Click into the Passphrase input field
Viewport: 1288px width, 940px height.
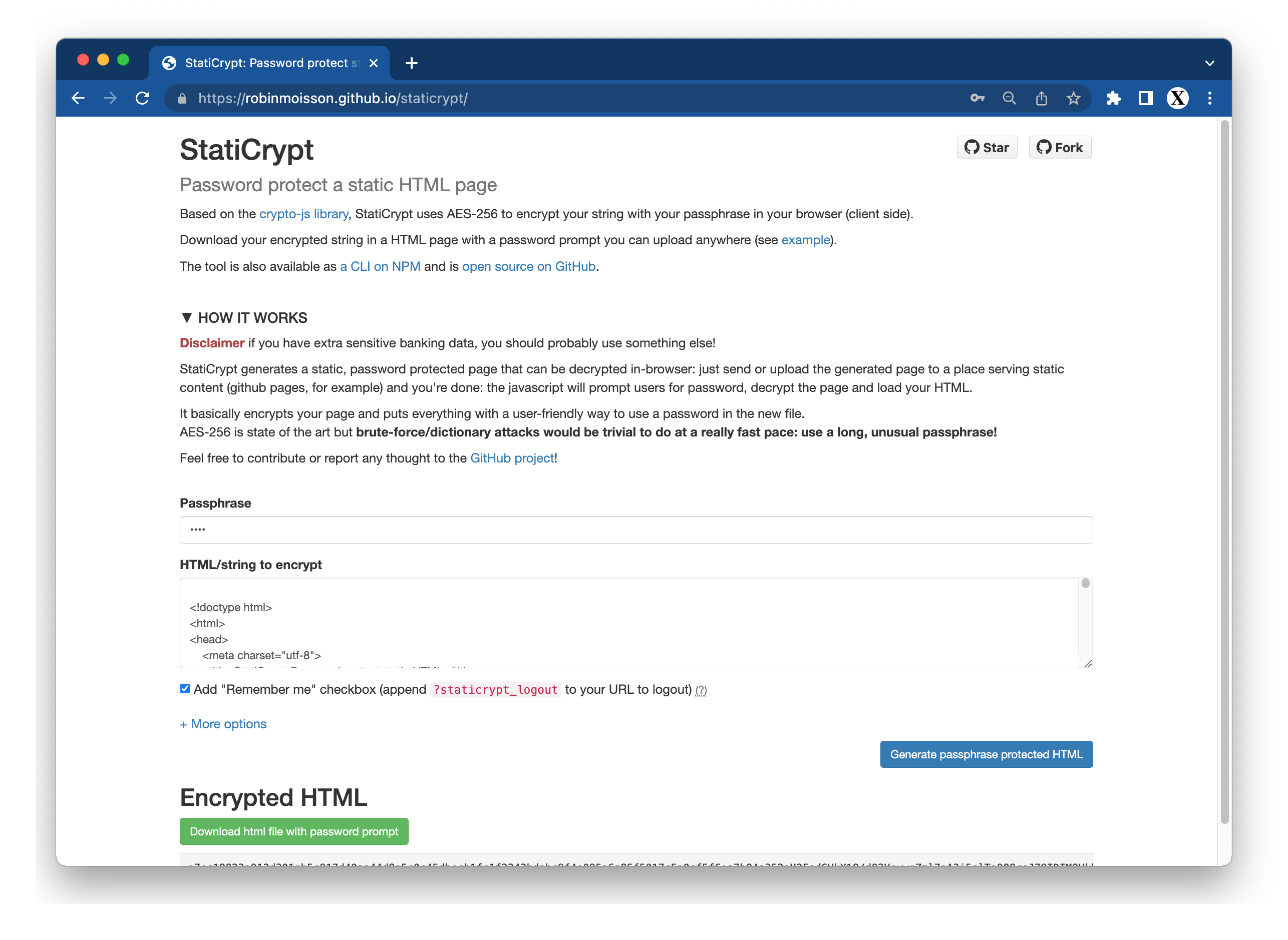(636, 530)
